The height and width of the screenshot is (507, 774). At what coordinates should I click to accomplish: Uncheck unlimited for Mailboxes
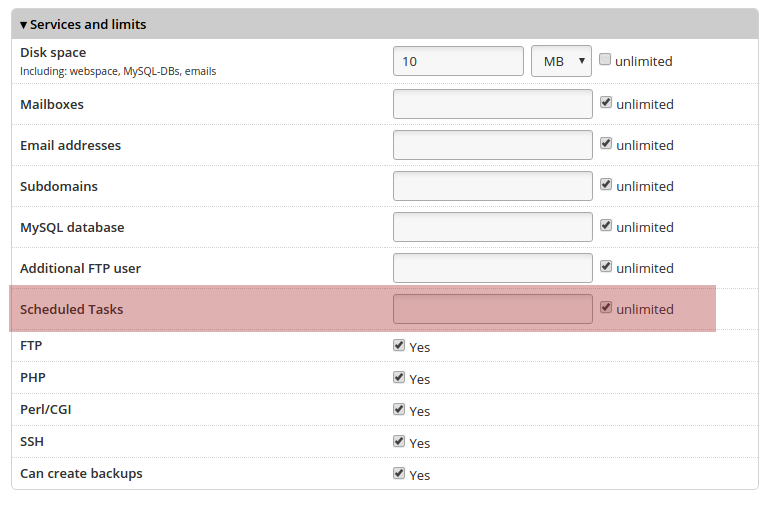tap(606, 103)
